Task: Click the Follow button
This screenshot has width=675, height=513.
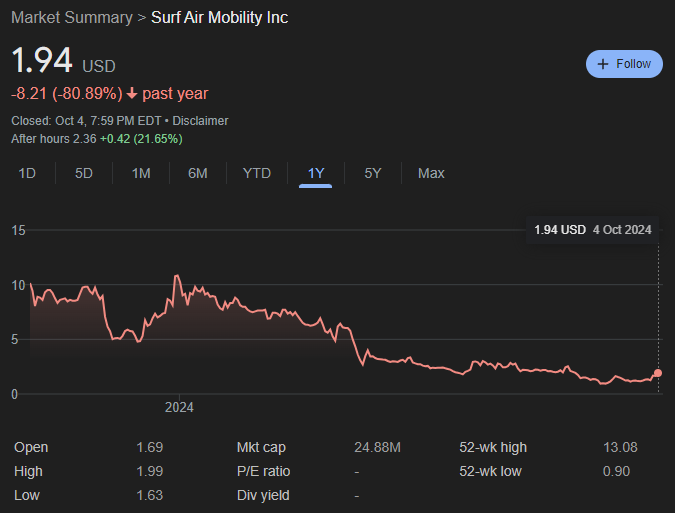Action: pyautogui.click(x=624, y=64)
